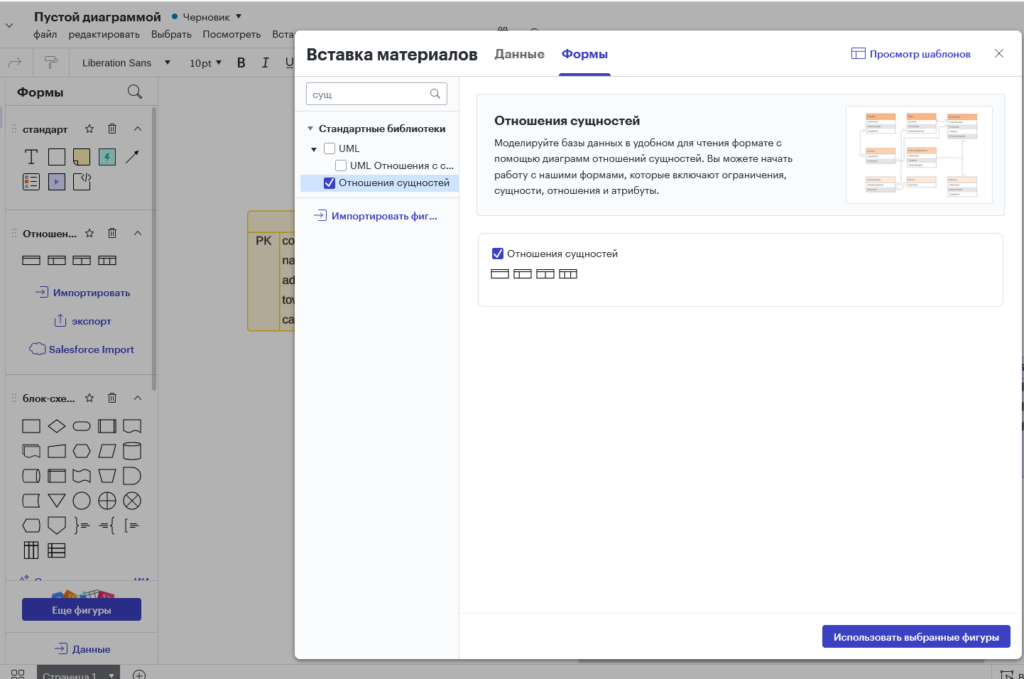Click the diamond decision flowchart shape
This screenshot has width=1024, height=679.
[x=57, y=426]
